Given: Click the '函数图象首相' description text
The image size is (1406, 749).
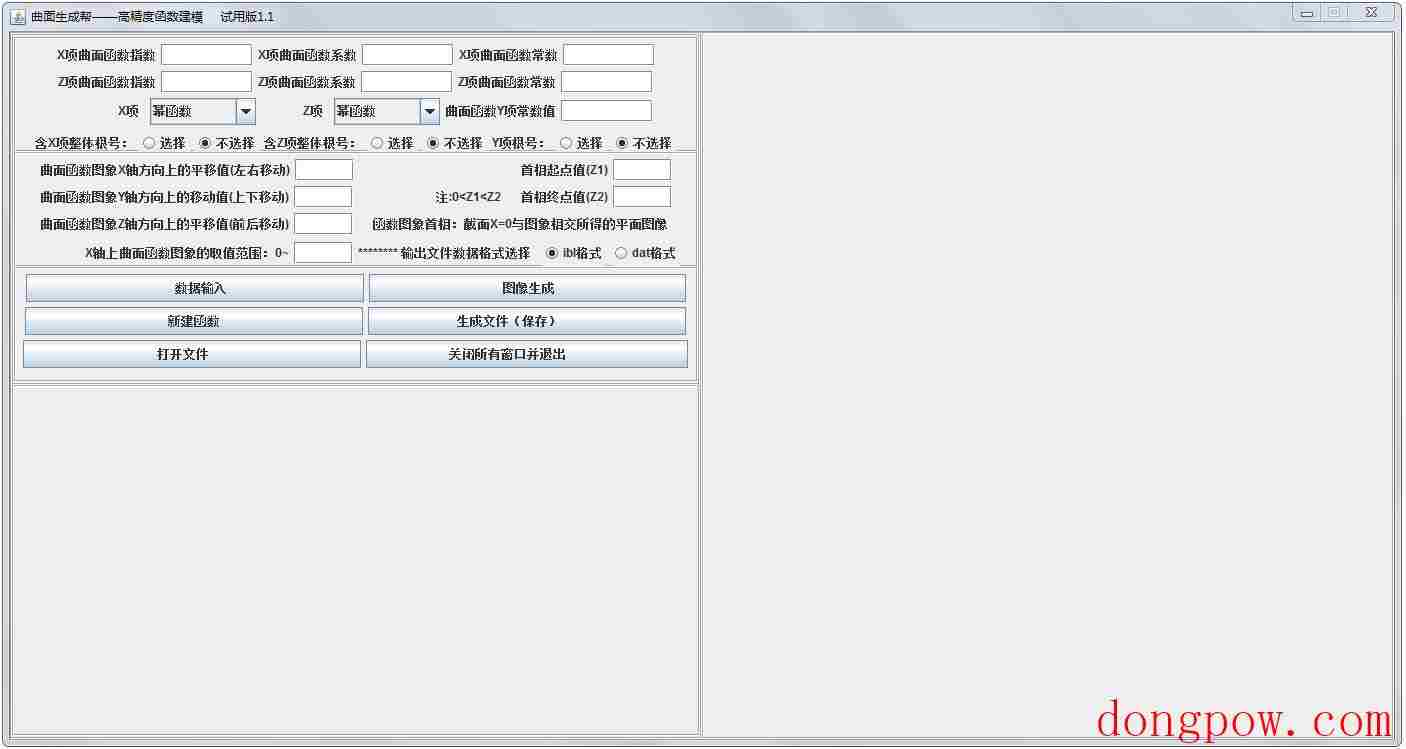Looking at the screenshot, I should (x=519, y=224).
